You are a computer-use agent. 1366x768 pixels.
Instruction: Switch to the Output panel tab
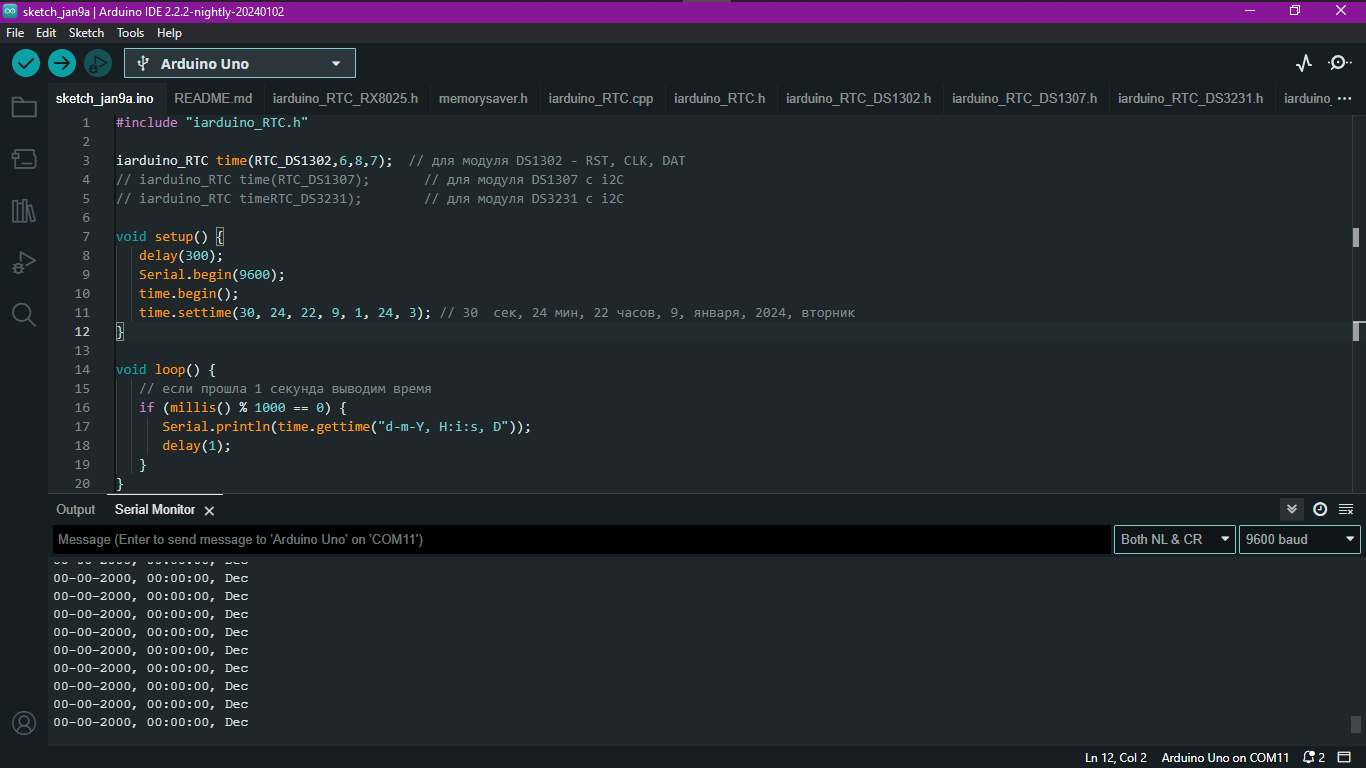click(76, 509)
